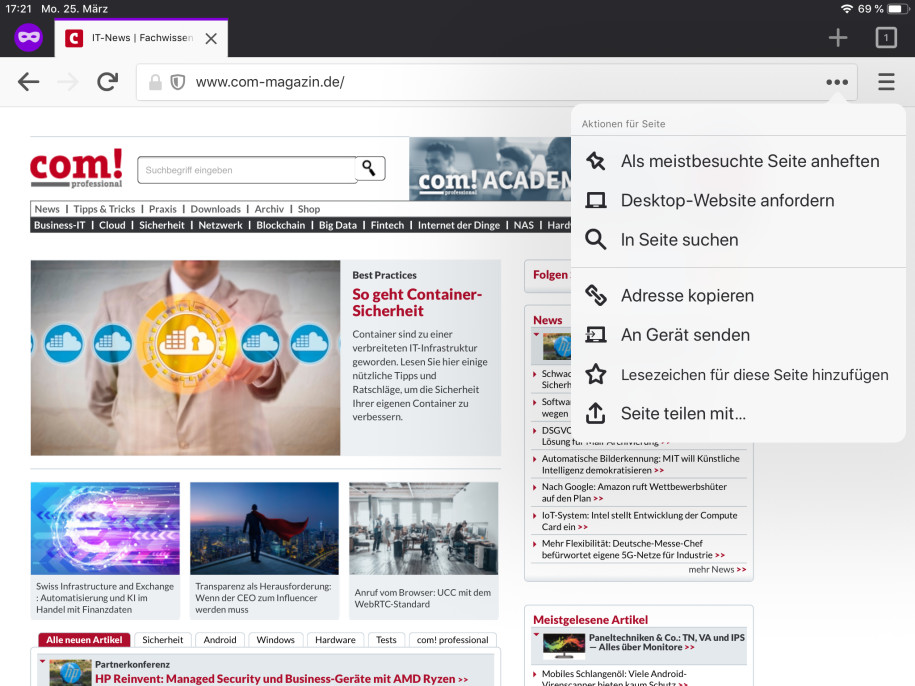
Task: Open the Sicherheit category in black bar
Action: (162, 225)
